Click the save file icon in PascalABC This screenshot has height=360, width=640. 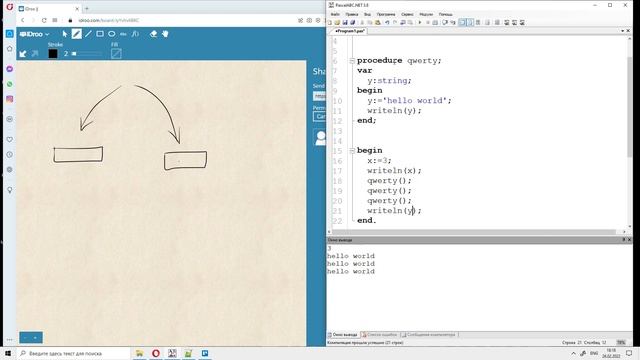[345, 22]
